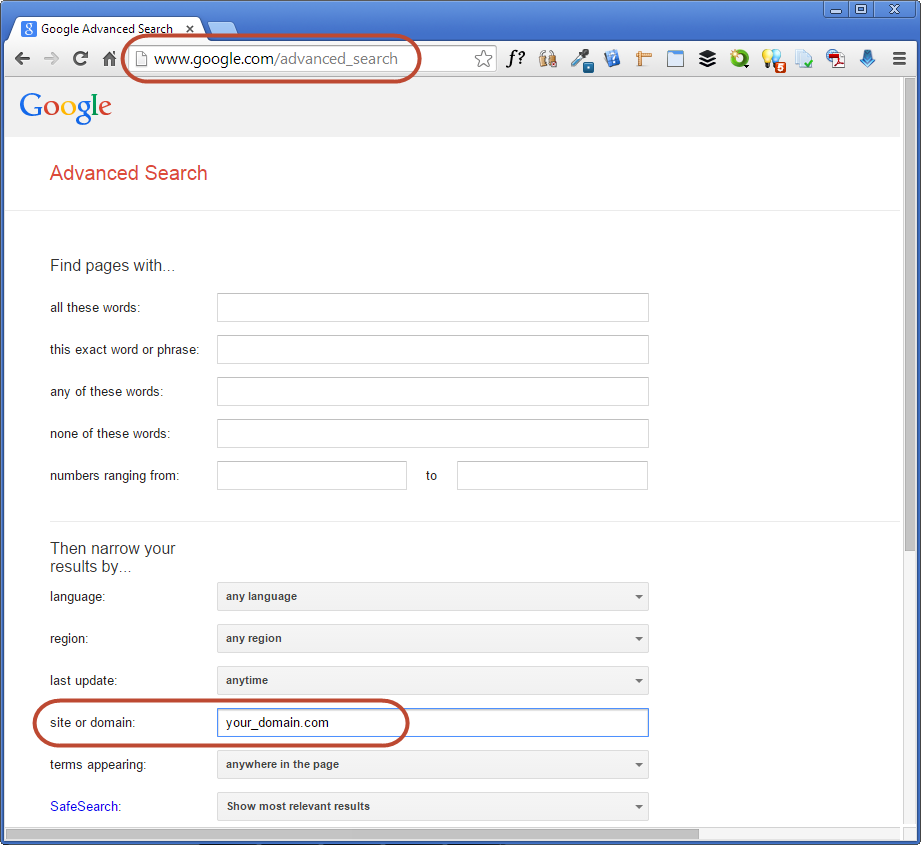Open a new tab with the blank tab button
The width and height of the screenshot is (921, 845).
tap(223, 28)
